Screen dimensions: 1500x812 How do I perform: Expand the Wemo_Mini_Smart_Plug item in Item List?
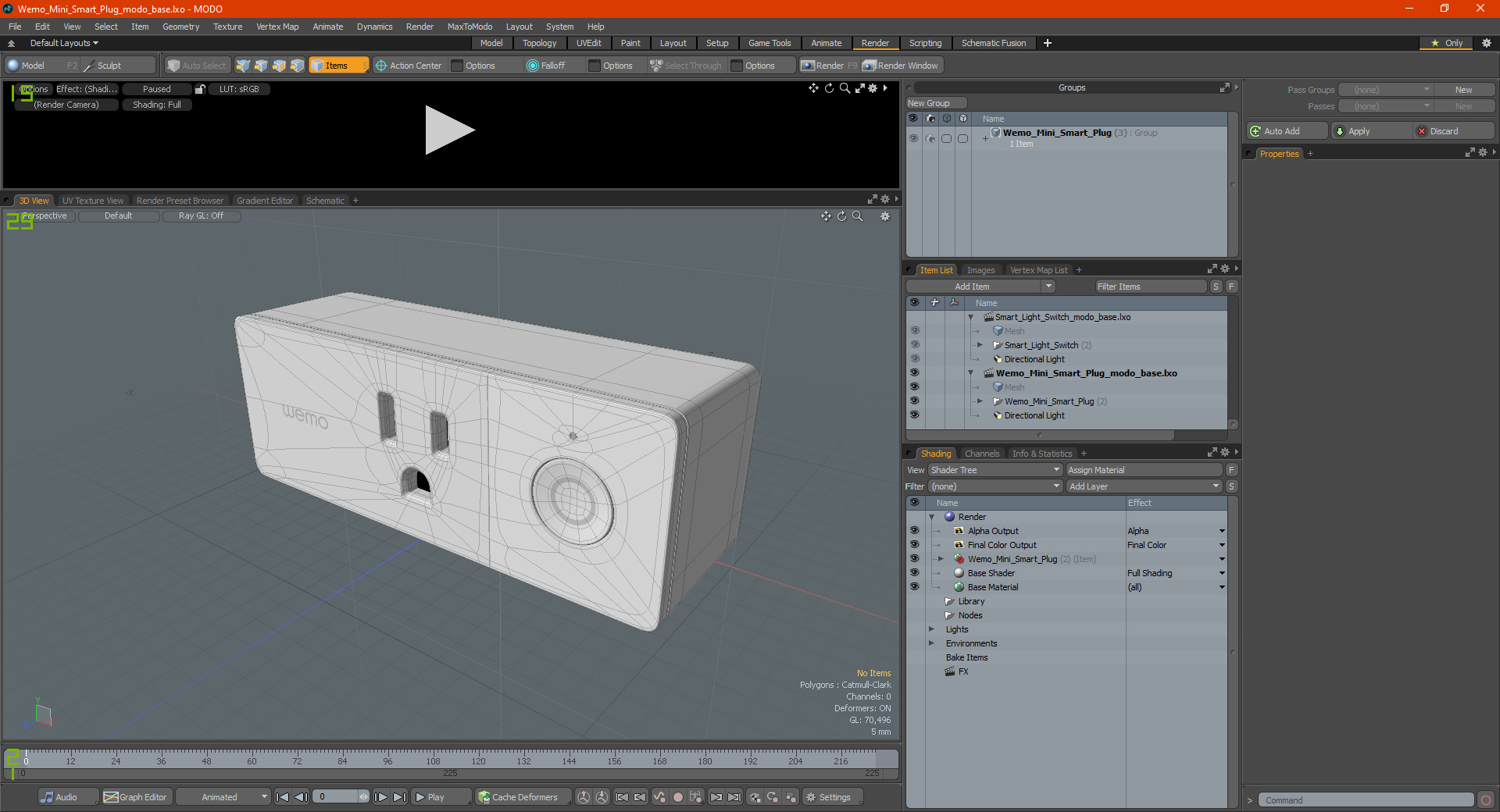point(980,401)
